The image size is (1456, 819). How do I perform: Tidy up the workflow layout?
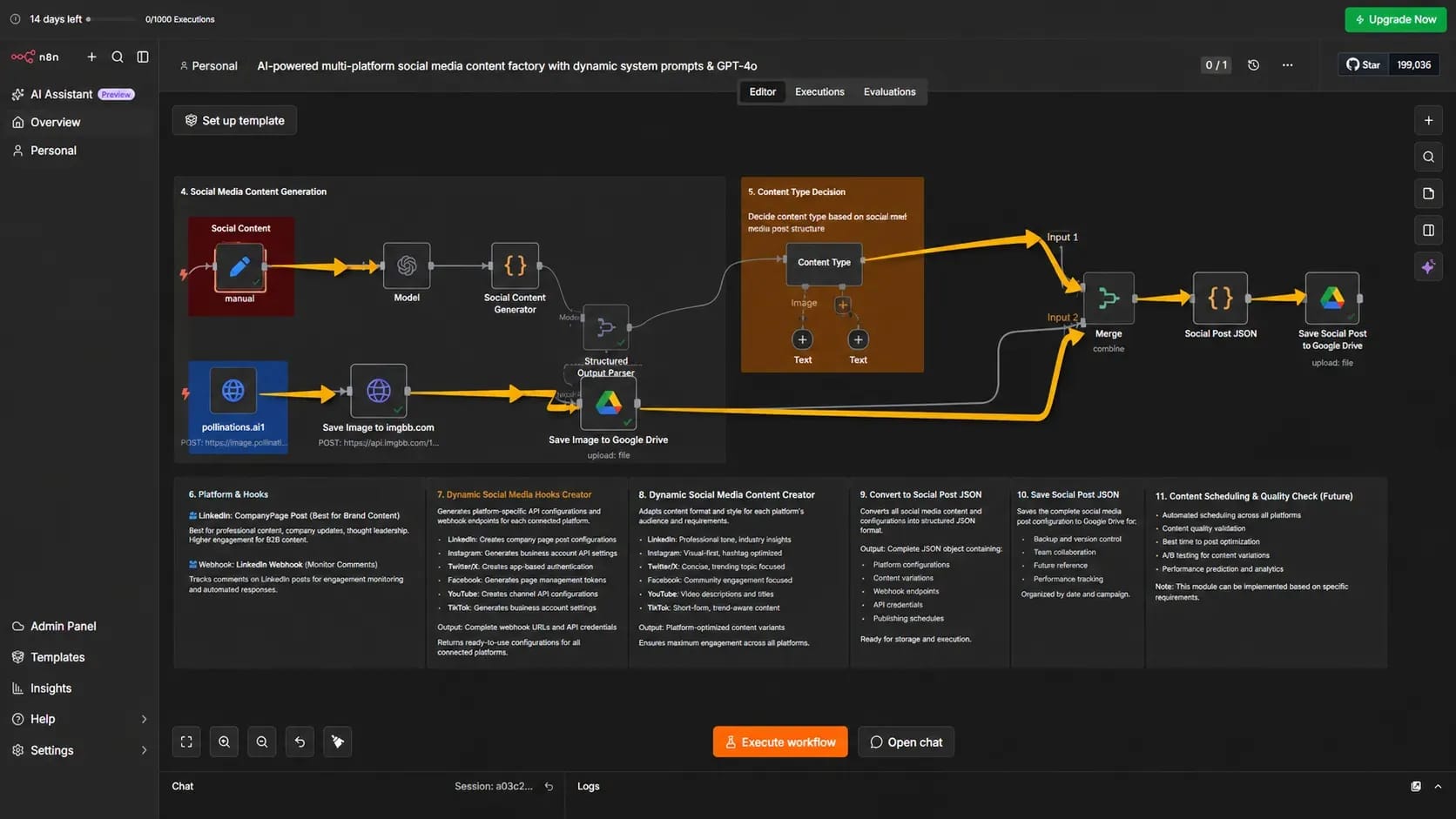338,742
